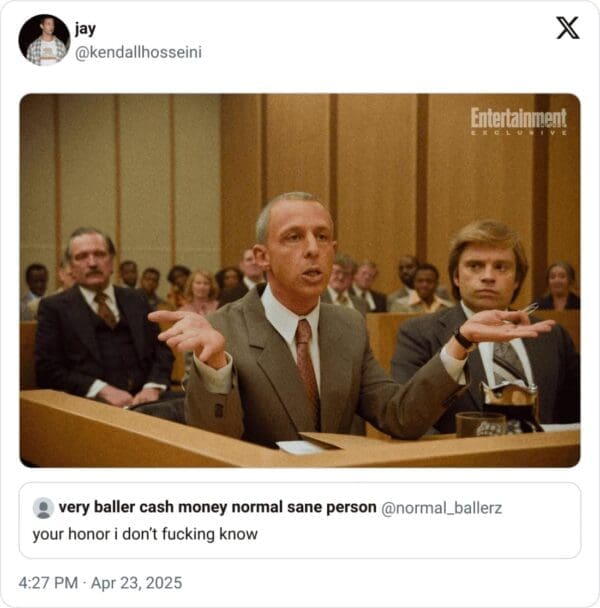Open the display name "jay"
The height and width of the screenshot is (608, 600).
(85, 29)
